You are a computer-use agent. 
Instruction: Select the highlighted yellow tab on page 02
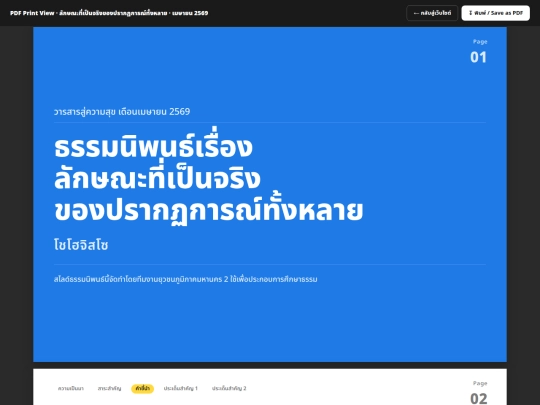pos(142,388)
